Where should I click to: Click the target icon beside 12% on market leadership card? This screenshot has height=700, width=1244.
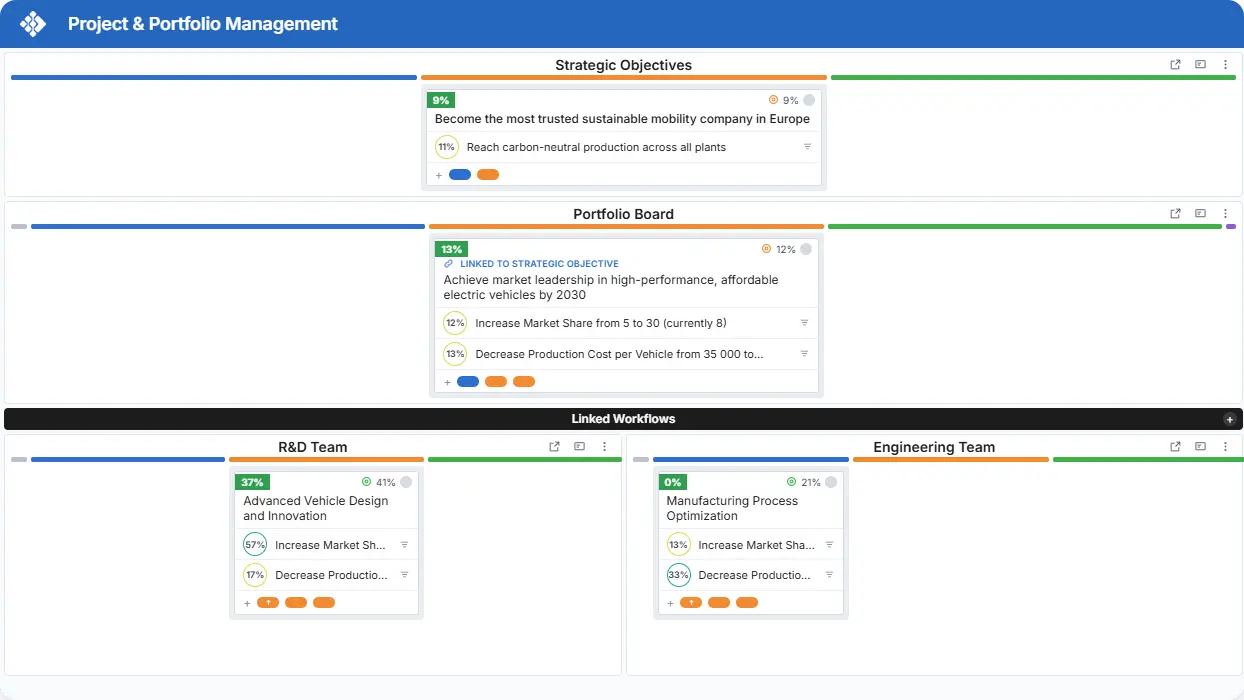tap(767, 249)
